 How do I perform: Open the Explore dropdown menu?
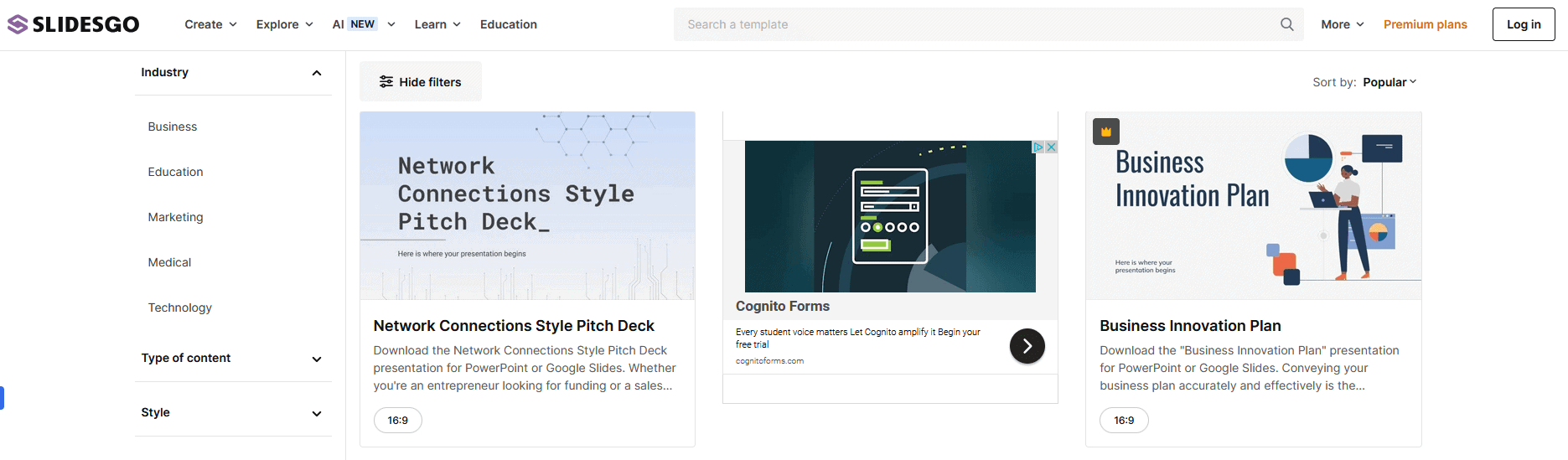tap(285, 24)
